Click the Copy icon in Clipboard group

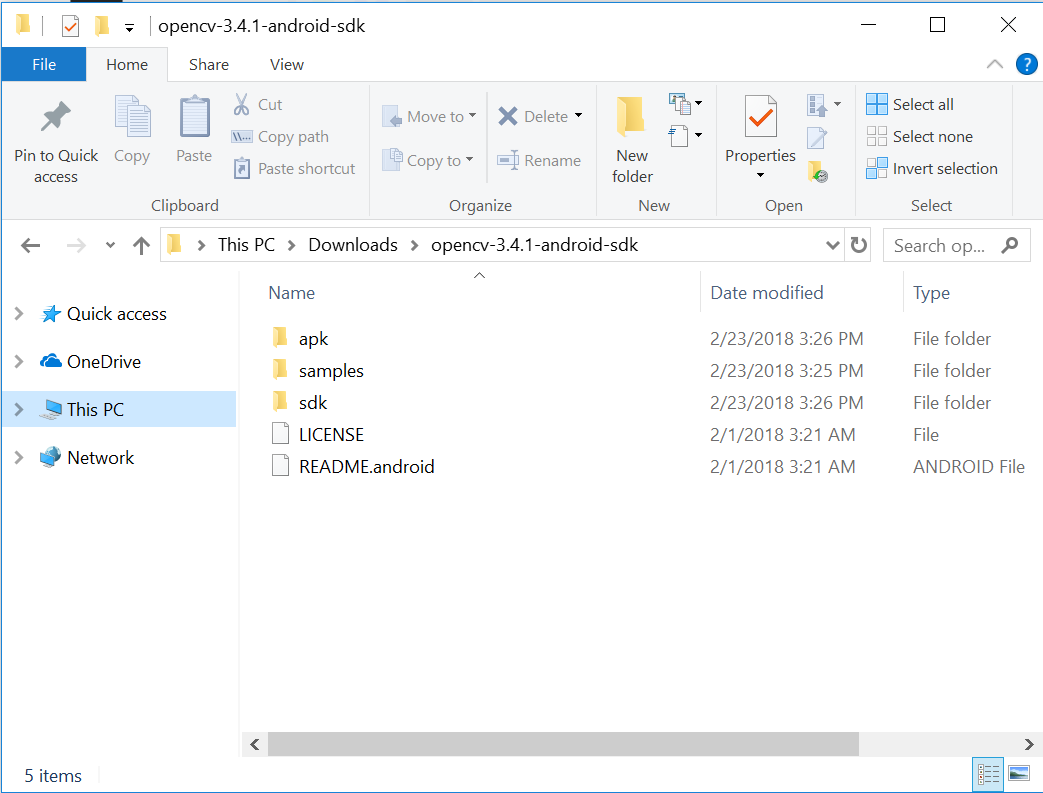(132, 116)
